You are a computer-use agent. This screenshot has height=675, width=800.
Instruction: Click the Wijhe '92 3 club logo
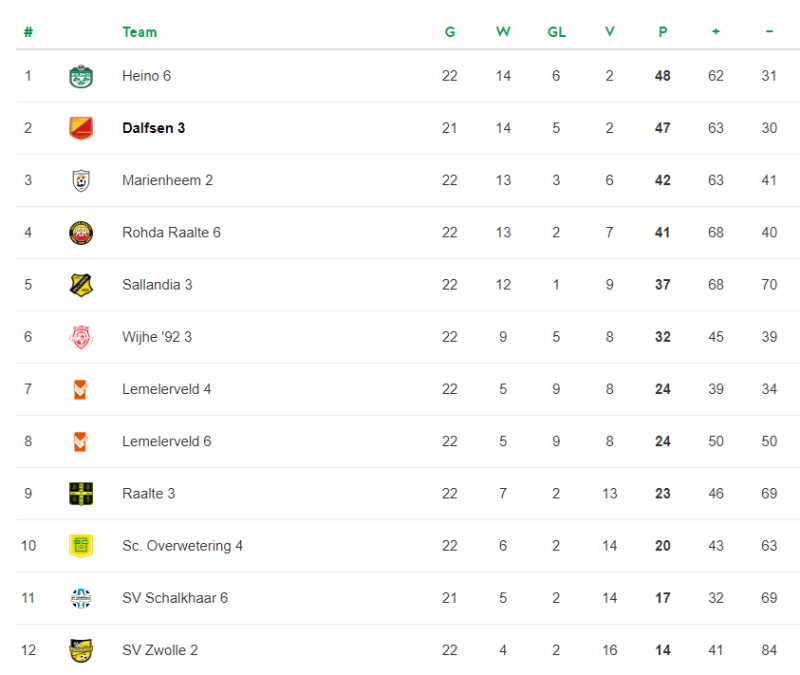[x=81, y=337]
